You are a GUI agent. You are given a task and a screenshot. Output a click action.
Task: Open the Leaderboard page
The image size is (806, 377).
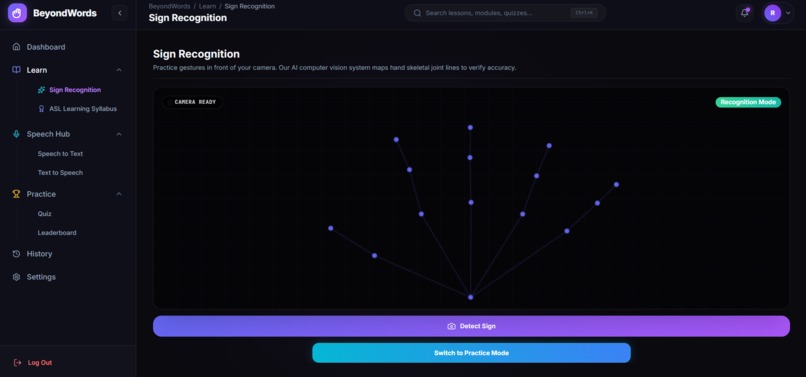[57, 232]
